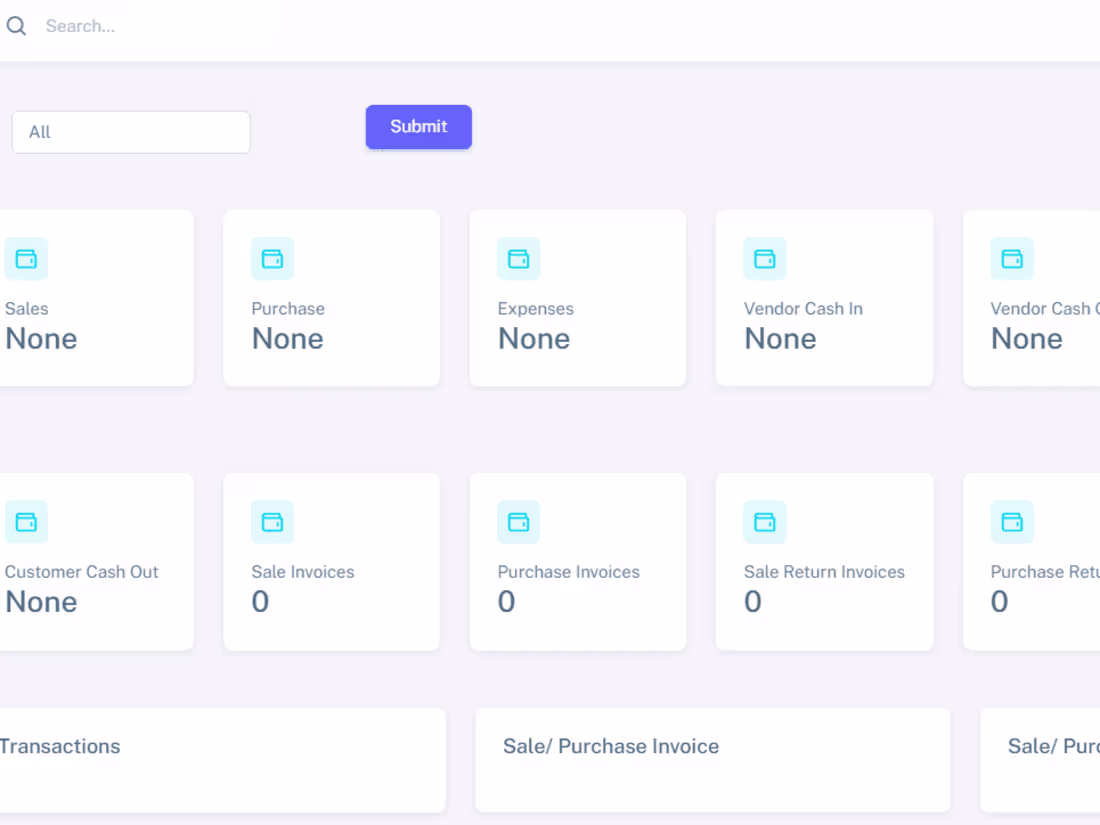Image resolution: width=1100 pixels, height=825 pixels.
Task: Select the Sale Invoices wallet icon
Action: [x=272, y=521]
